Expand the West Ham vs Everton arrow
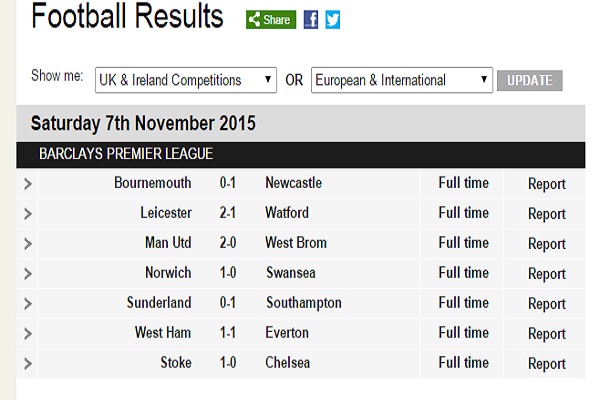The width and height of the screenshot is (600, 400). pos(28,333)
